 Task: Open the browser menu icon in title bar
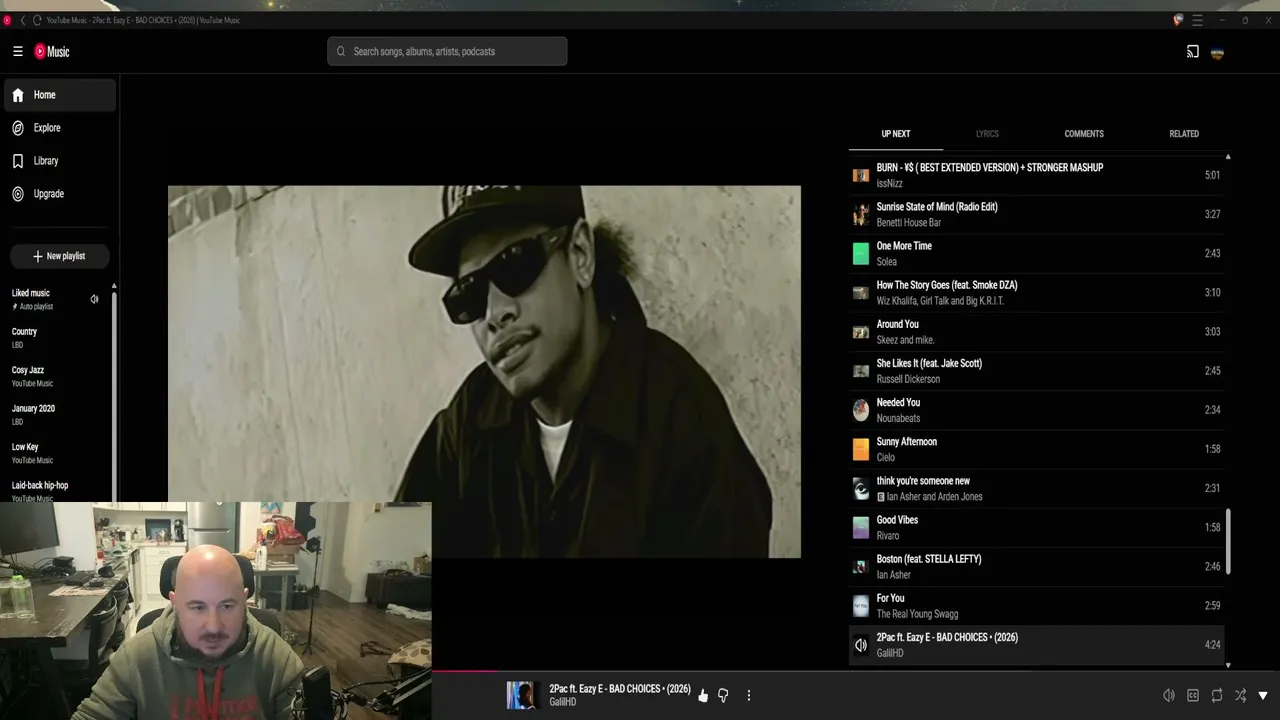[x=1197, y=20]
